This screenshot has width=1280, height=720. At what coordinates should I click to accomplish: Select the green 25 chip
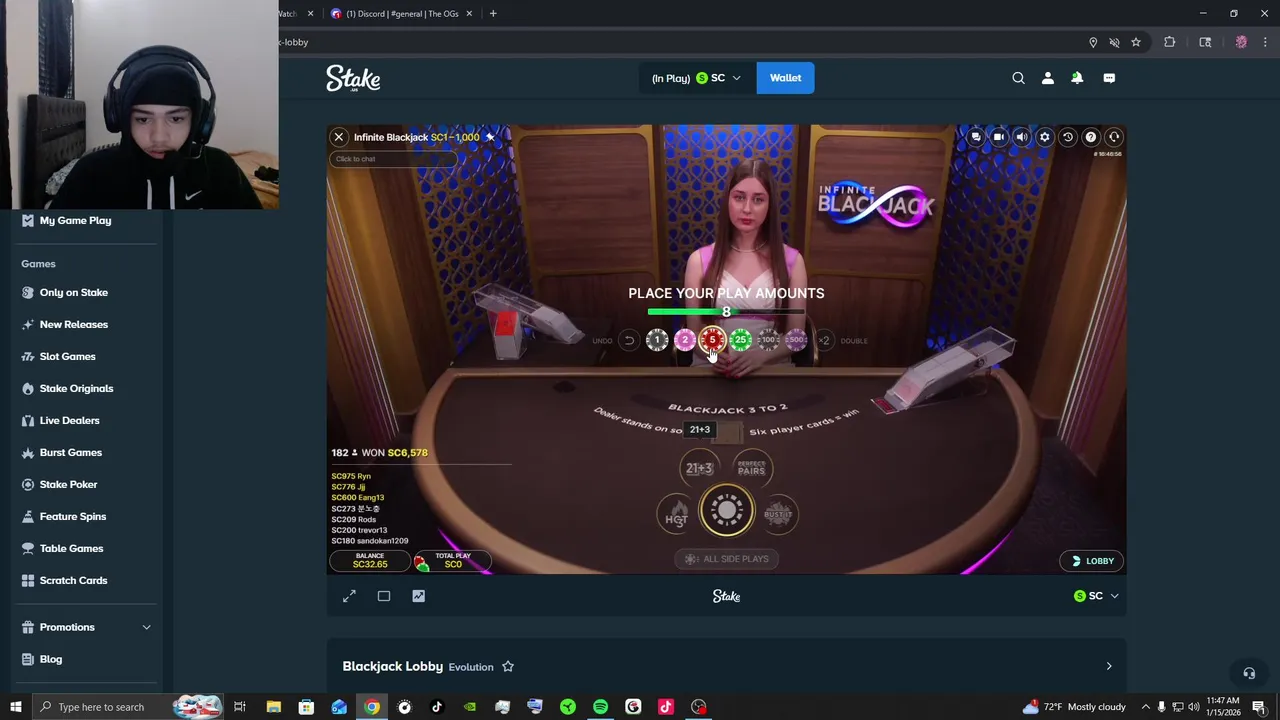coord(741,341)
